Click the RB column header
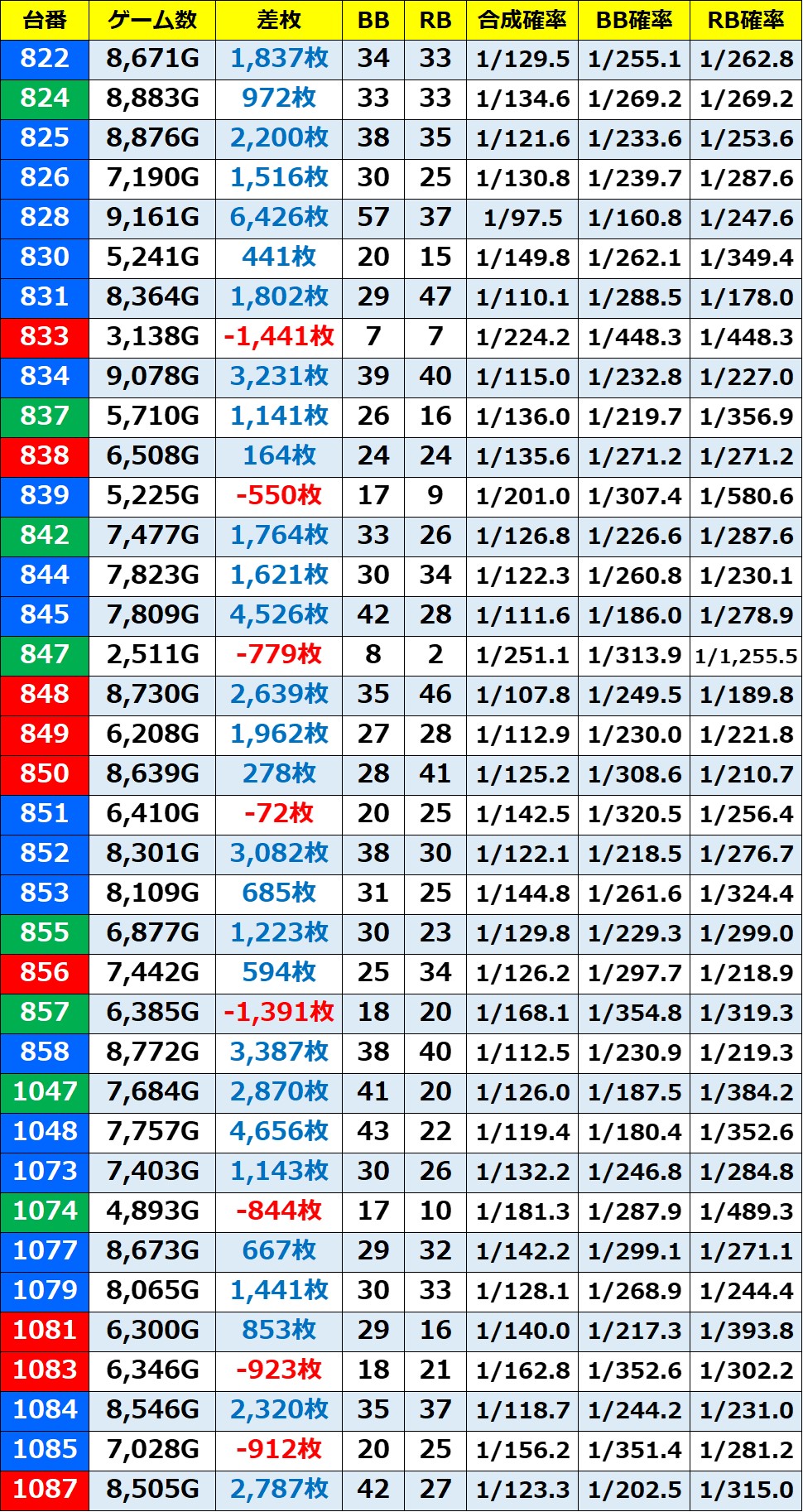The height and width of the screenshot is (1512, 803). click(x=435, y=20)
